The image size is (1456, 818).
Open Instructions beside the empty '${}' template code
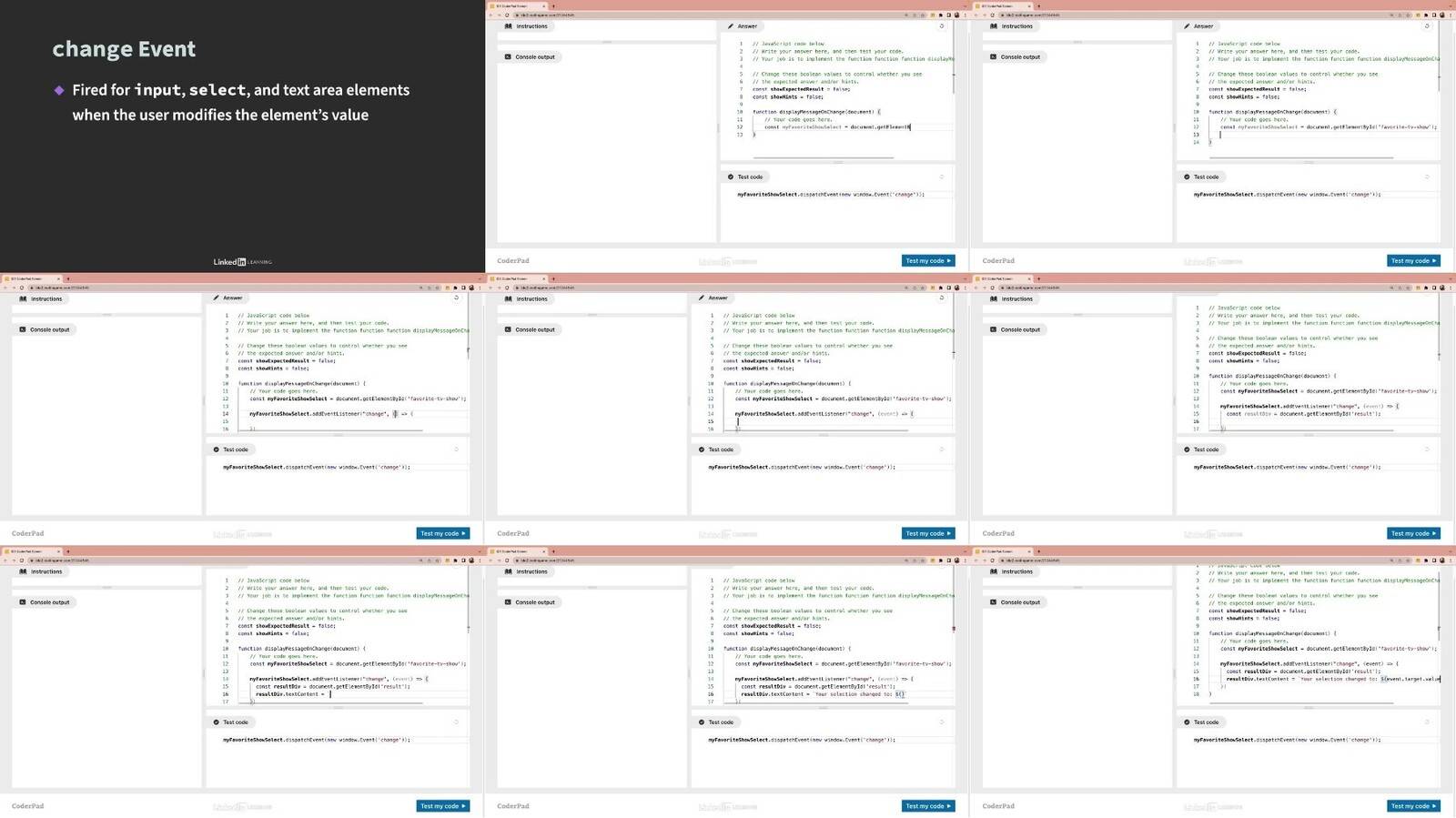pyautogui.click(x=526, y=571)
